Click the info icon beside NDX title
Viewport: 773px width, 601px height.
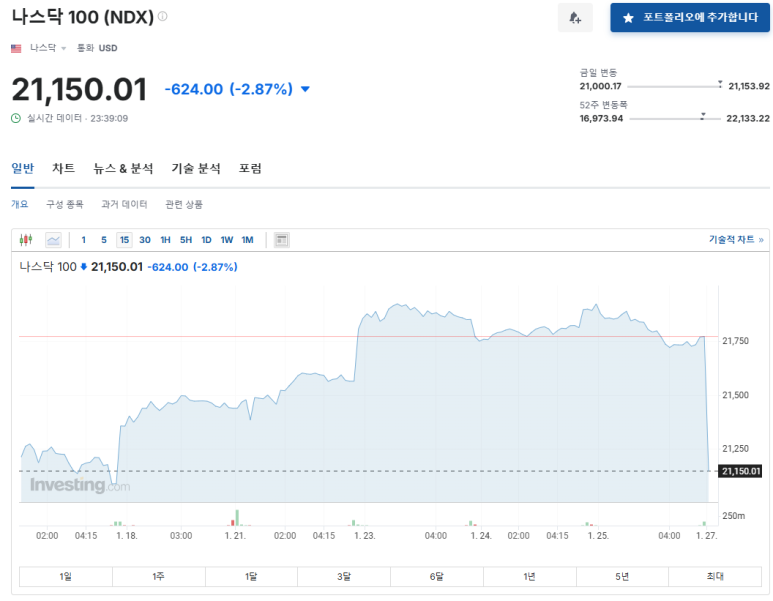pos(162,17)
